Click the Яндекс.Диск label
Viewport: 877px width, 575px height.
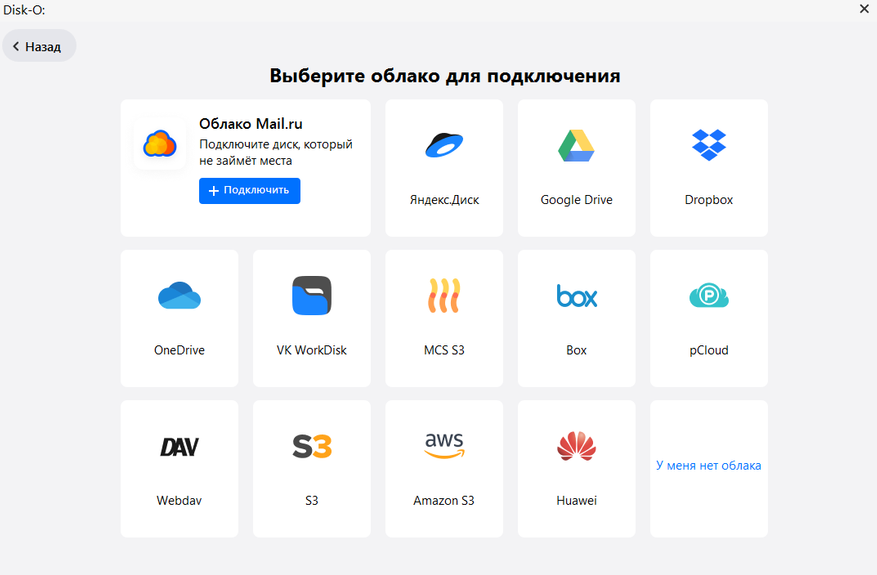(x=444, y=200)
